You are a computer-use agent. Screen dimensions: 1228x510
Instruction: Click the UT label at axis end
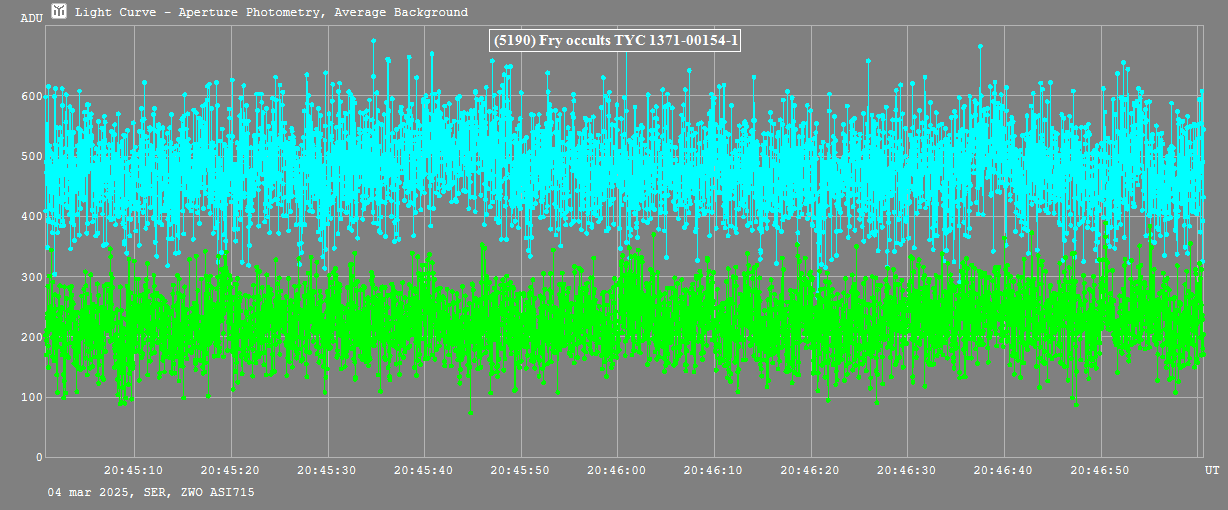1211,469
